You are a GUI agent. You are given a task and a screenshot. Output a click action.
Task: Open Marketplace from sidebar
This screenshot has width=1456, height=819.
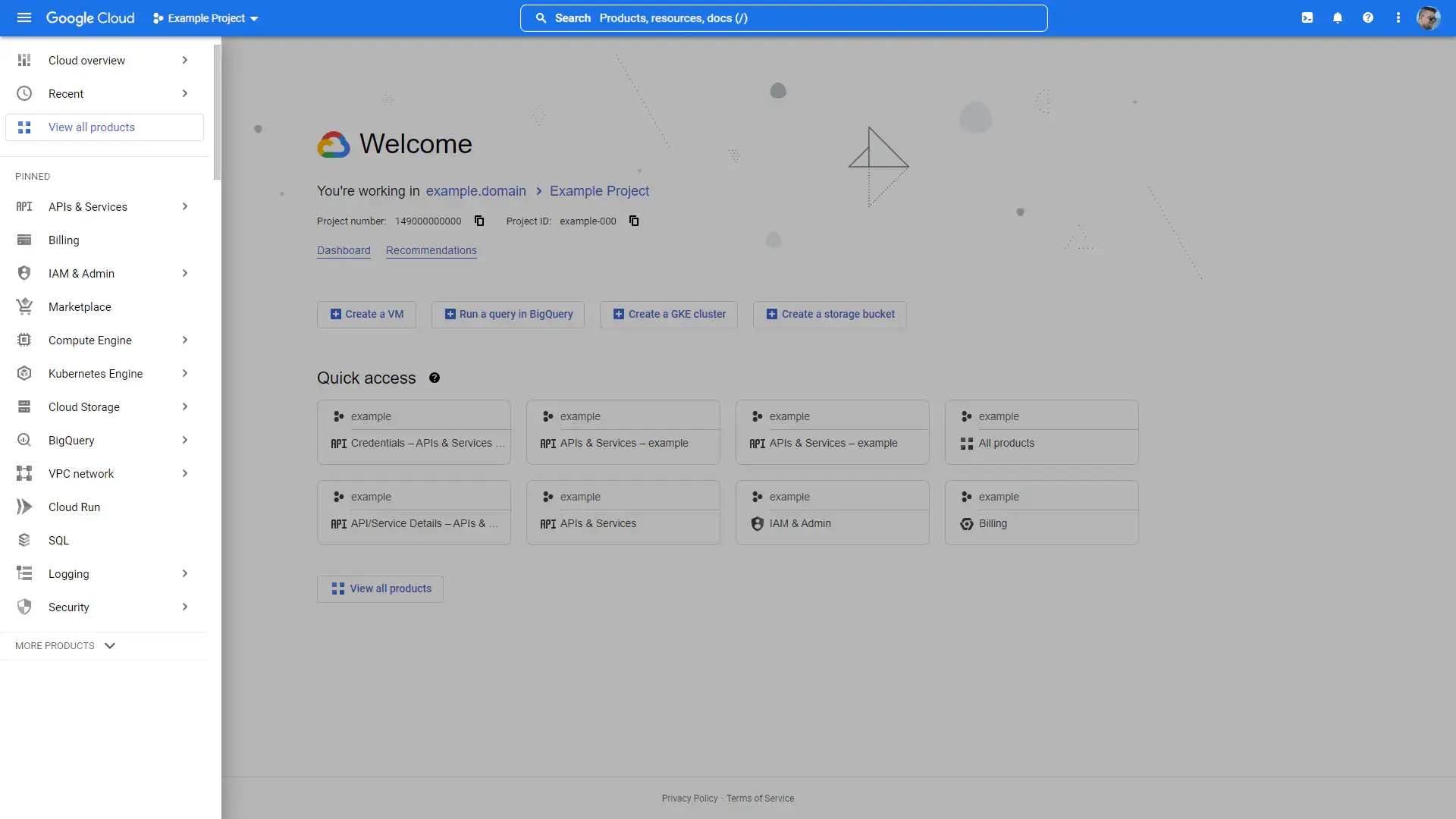coord(105,306)
